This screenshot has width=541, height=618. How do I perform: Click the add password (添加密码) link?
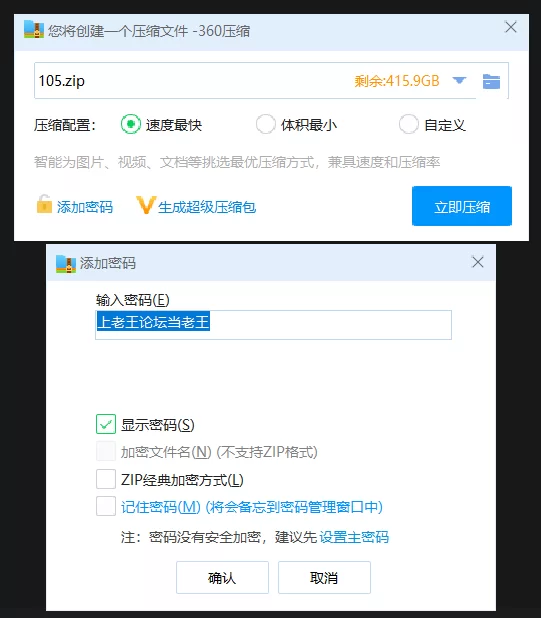point(85,207)
